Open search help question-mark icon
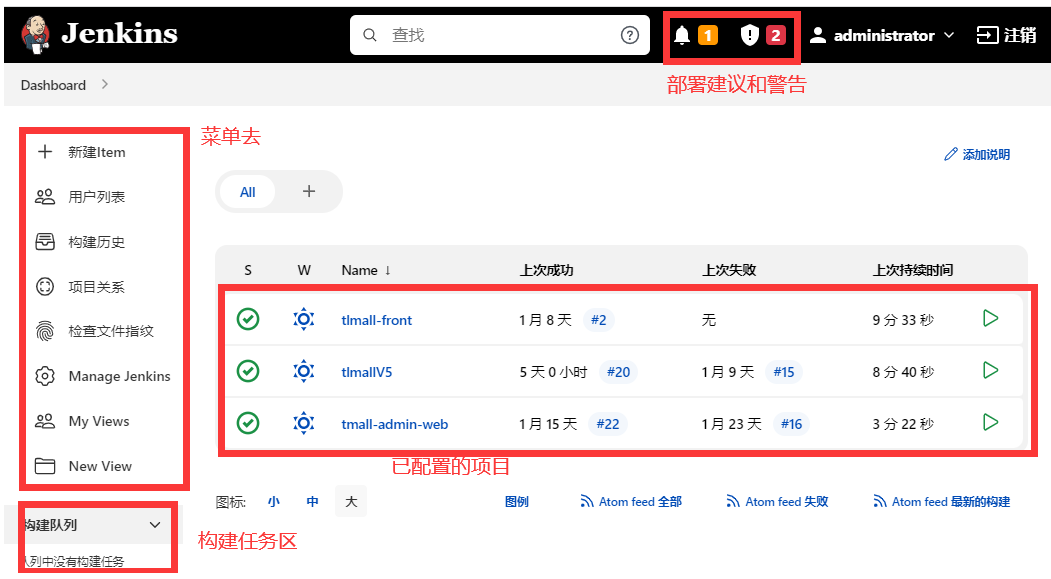Screen dimensions: 1051x579 point(629,35)
